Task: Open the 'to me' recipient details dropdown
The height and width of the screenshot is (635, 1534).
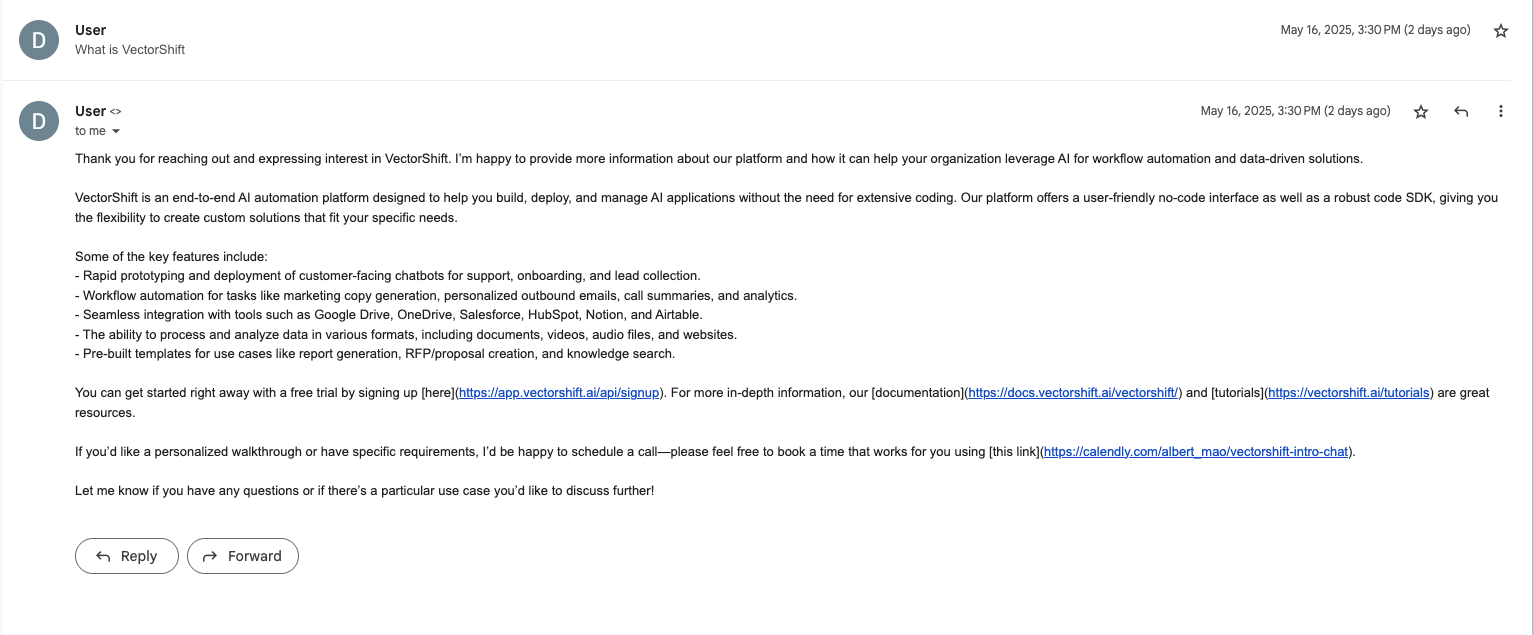Action: 97,131
